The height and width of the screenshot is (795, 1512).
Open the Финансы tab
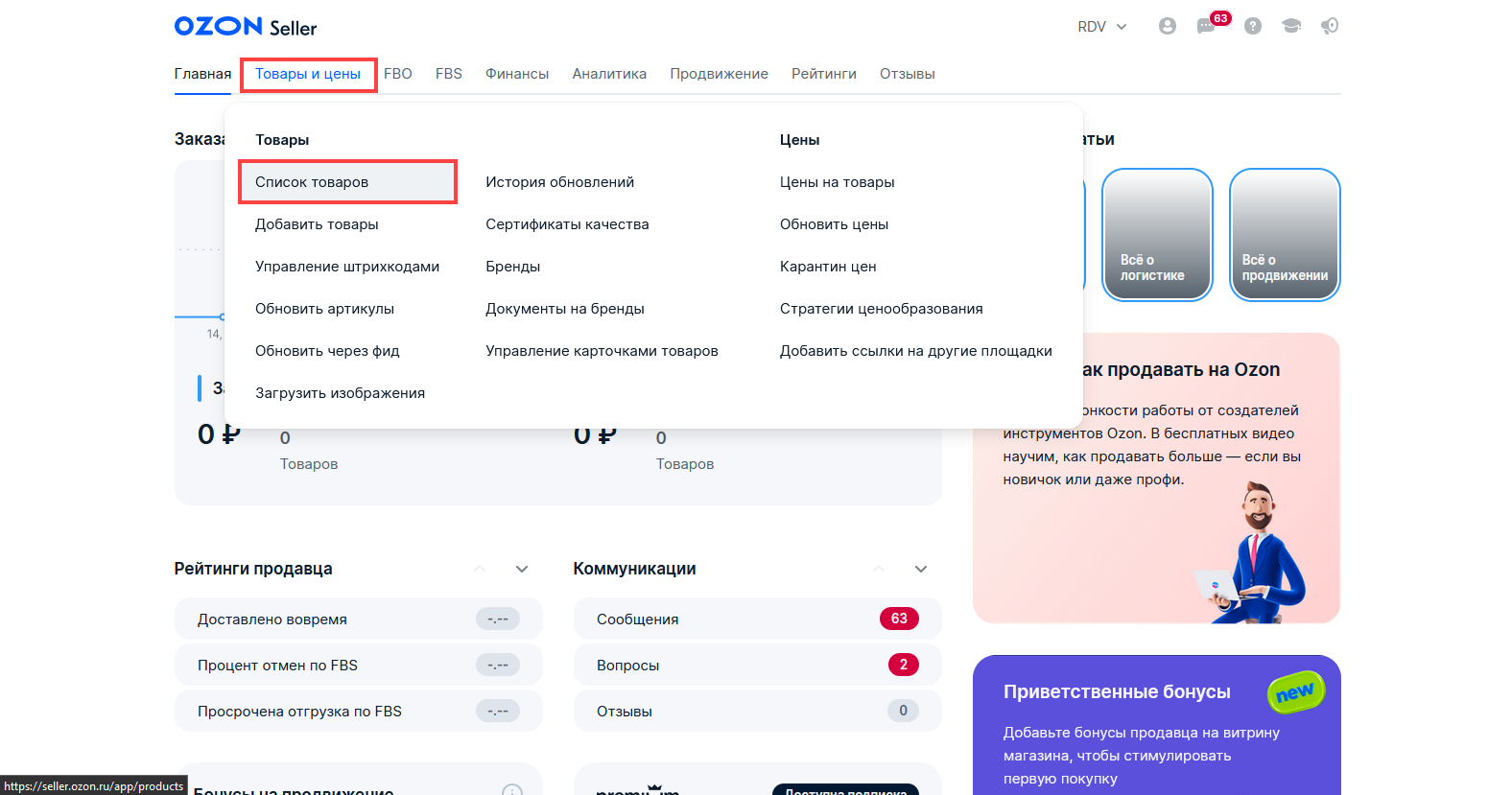517,74
